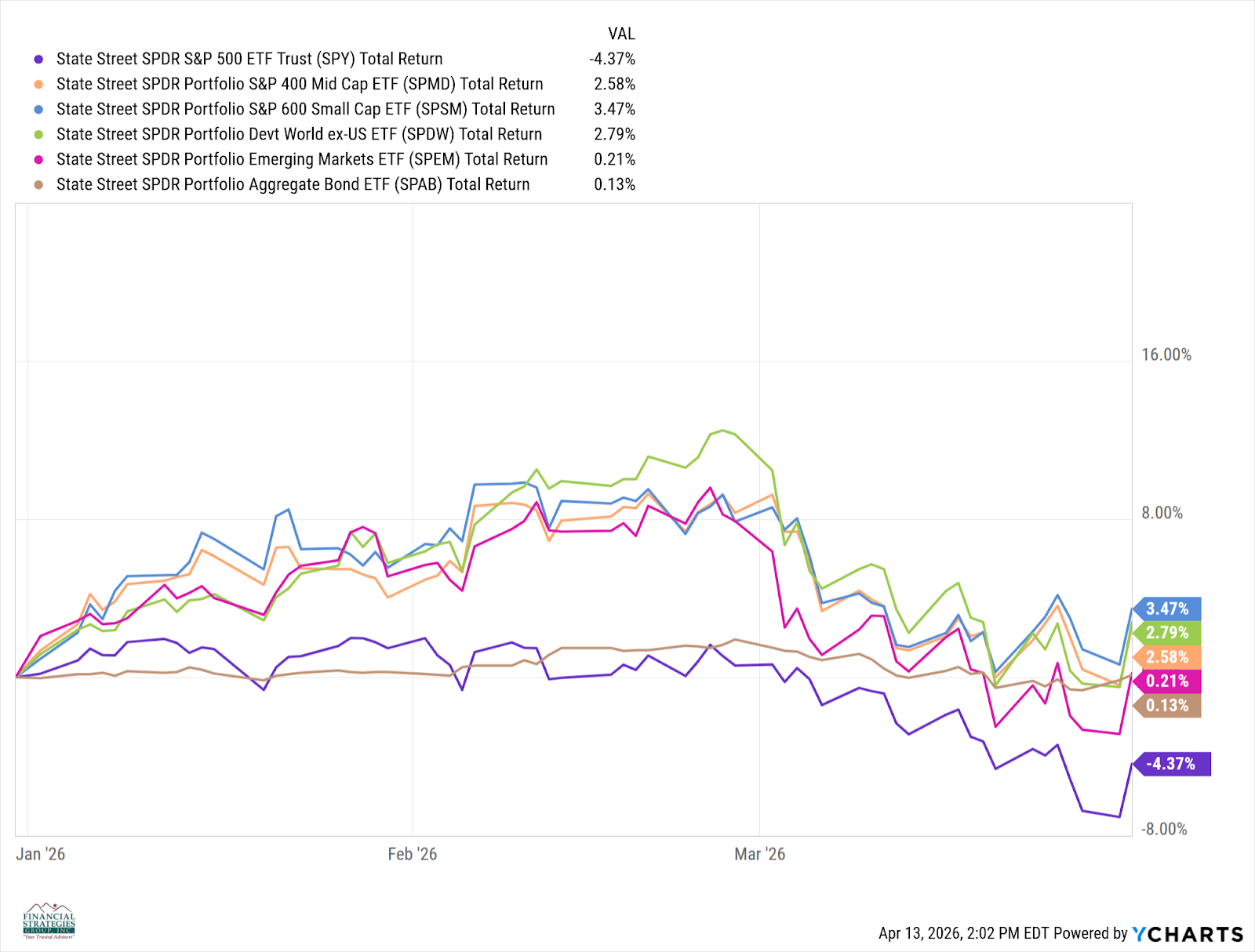Screen dimensions: 1255x952
Task: Click the blue 3.47% end-value flag
Action: tap(1167, 609)
